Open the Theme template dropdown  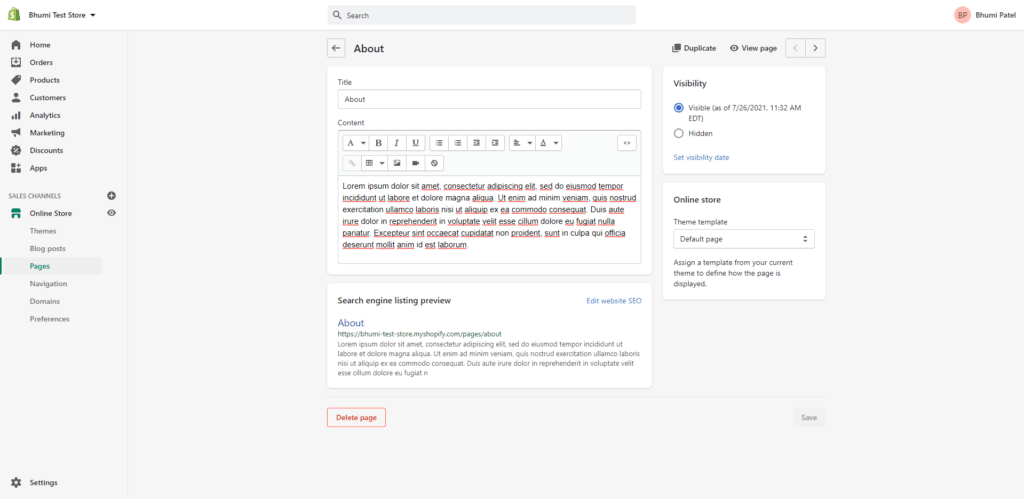(743, 239)
